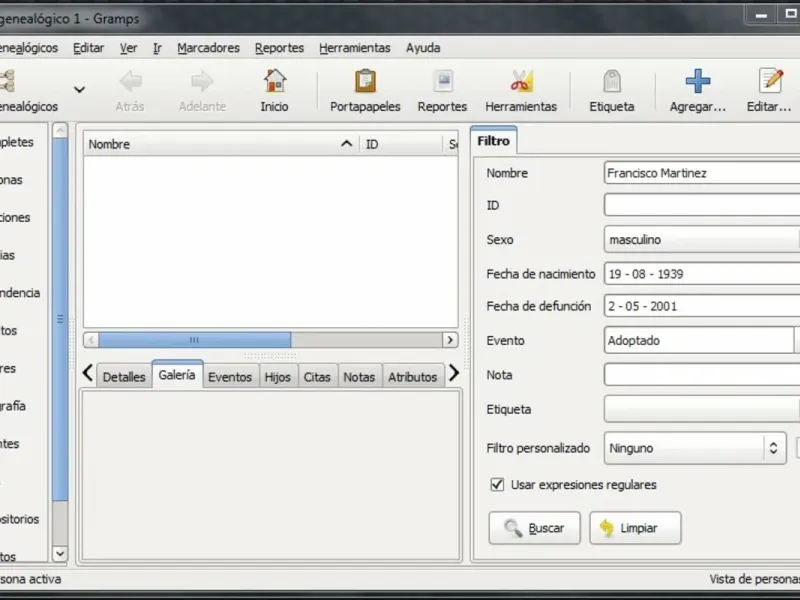
Task: Click the horizontal scrollbar thumb in the list
Action: click(x=194, y=340)
